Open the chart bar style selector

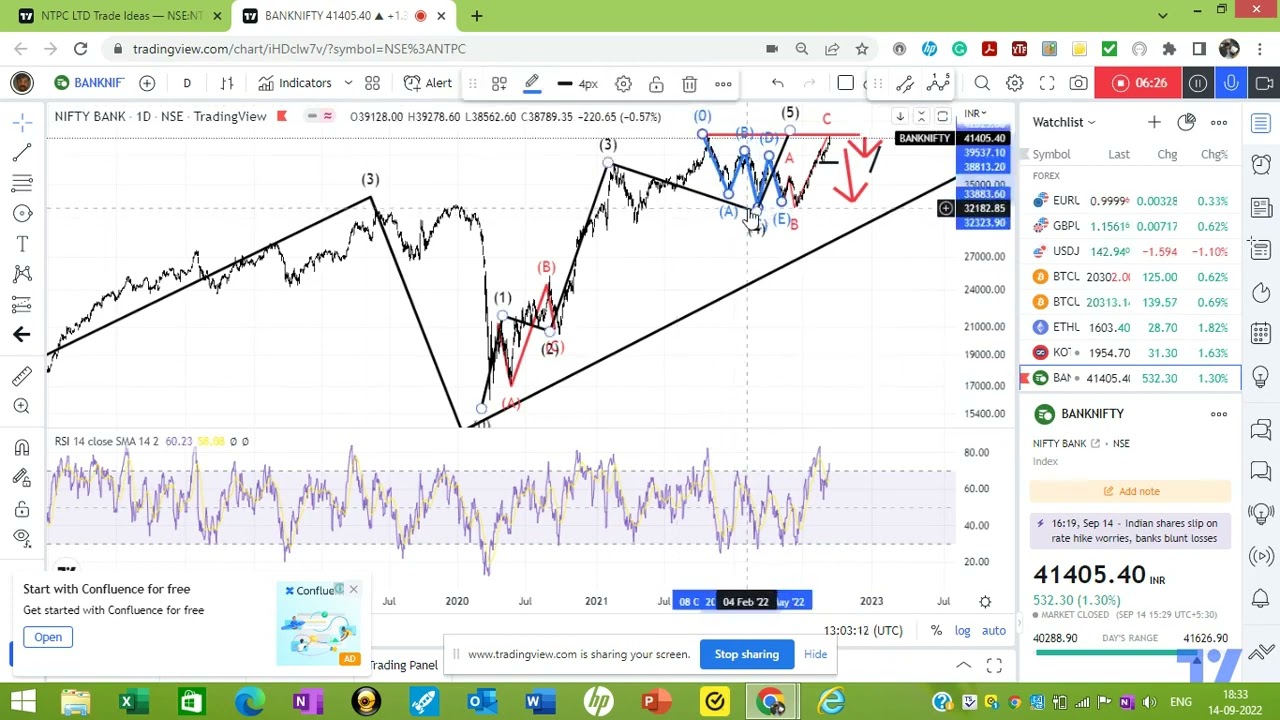click(227, 83)
